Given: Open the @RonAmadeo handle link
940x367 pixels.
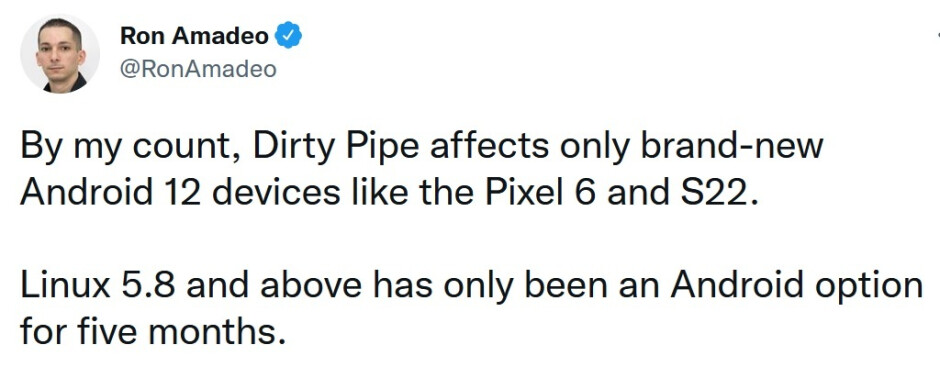Looking at the screenshot, I should [198, 70].
